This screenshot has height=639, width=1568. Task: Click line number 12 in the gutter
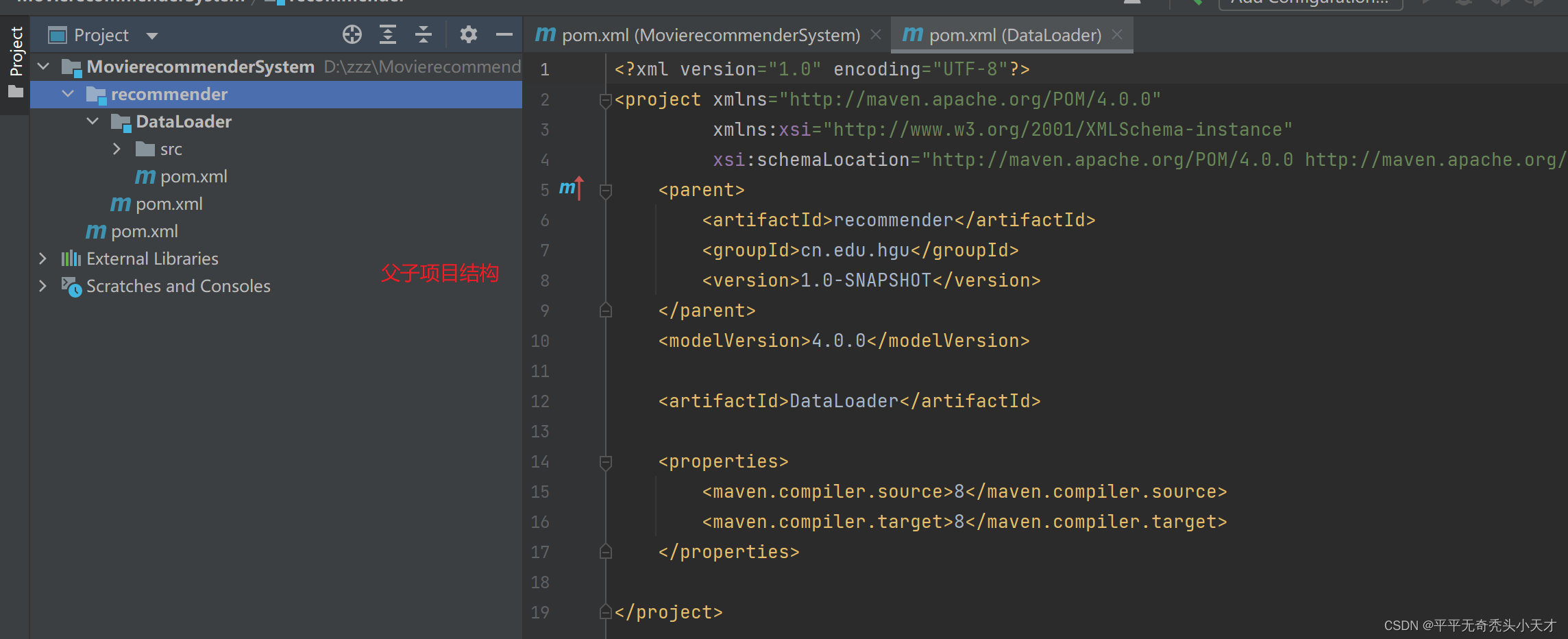coord(540,401)
